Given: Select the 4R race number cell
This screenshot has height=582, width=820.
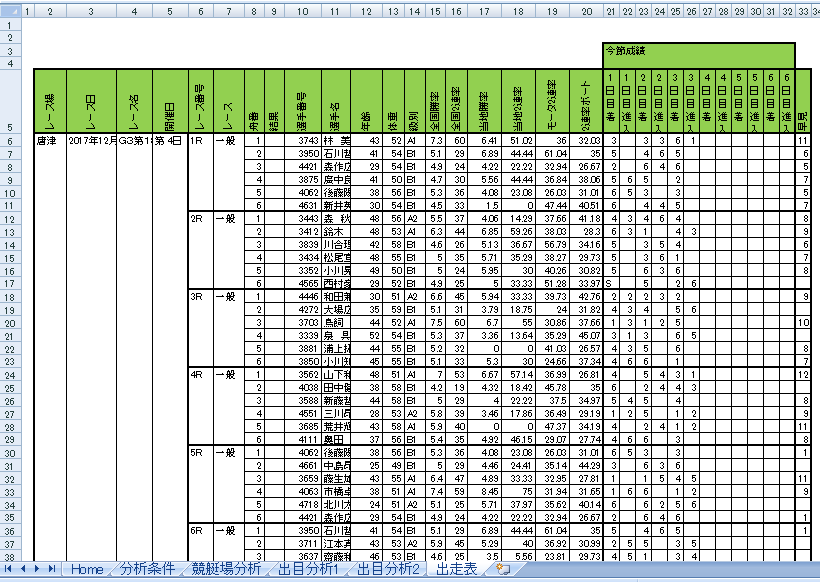Looking at the screenshot, I should [x=201, y=375].
